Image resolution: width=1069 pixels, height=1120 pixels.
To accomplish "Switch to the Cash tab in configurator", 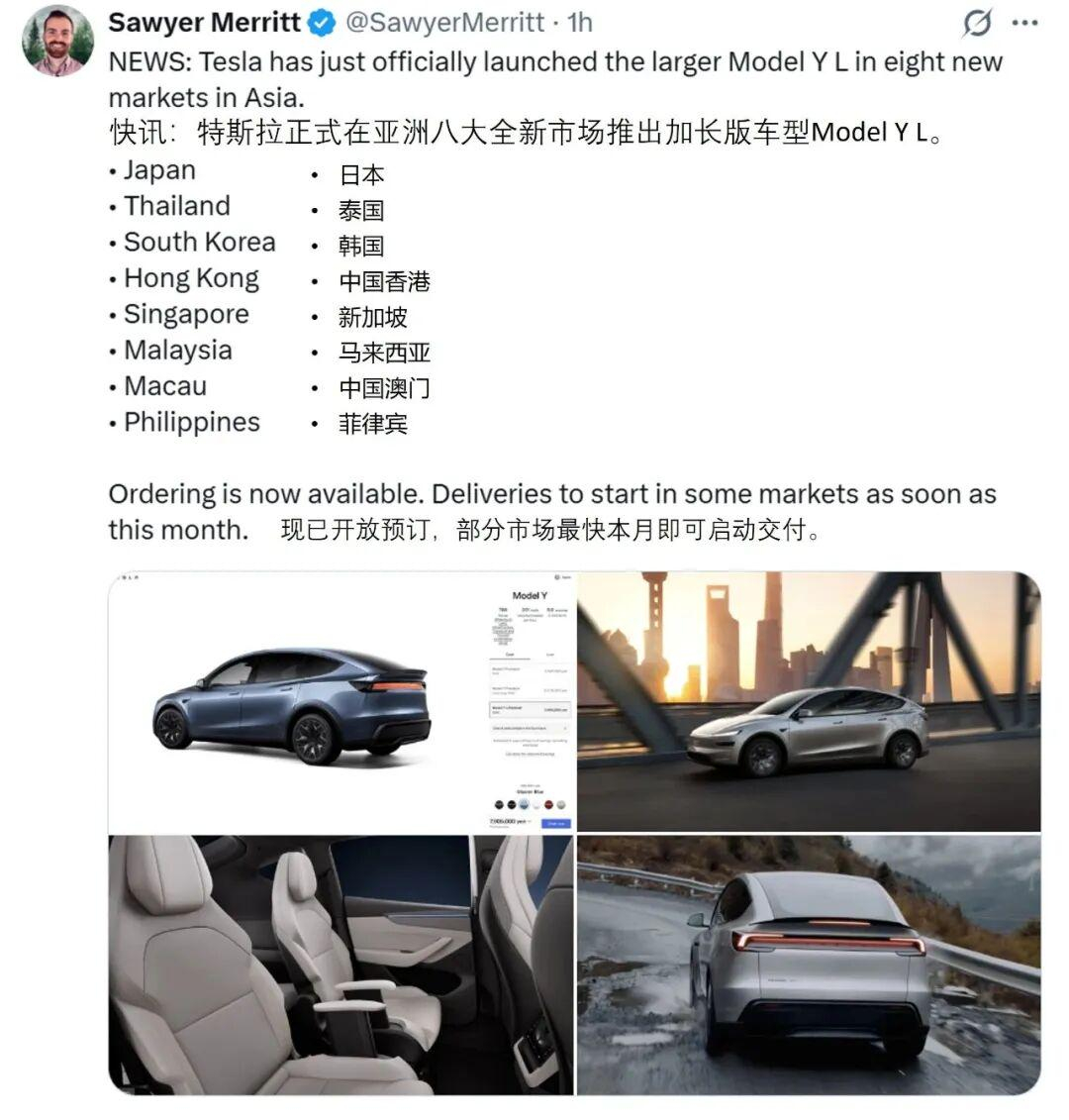I will coord(510,655).
